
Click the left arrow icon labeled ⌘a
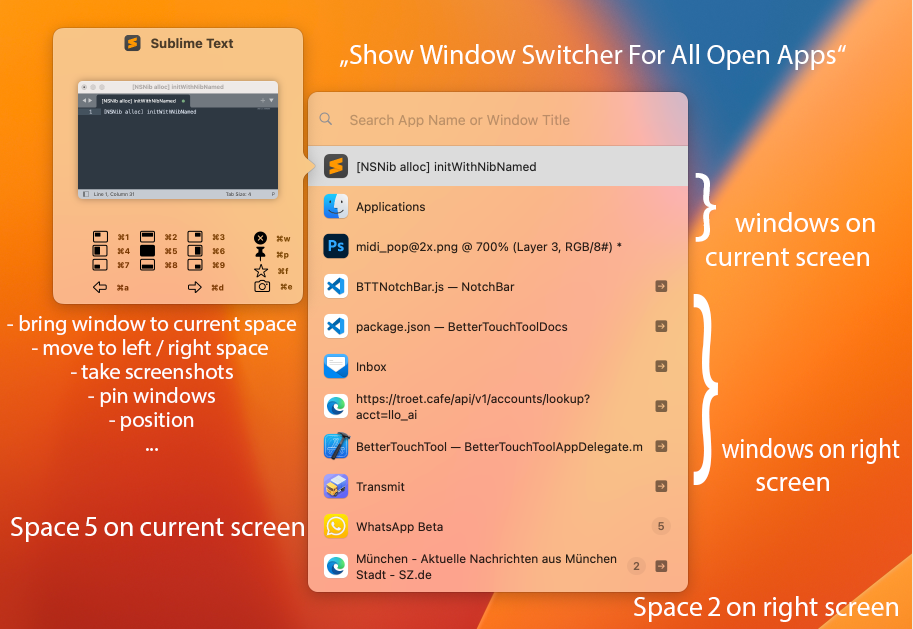[x=100, y=287]
